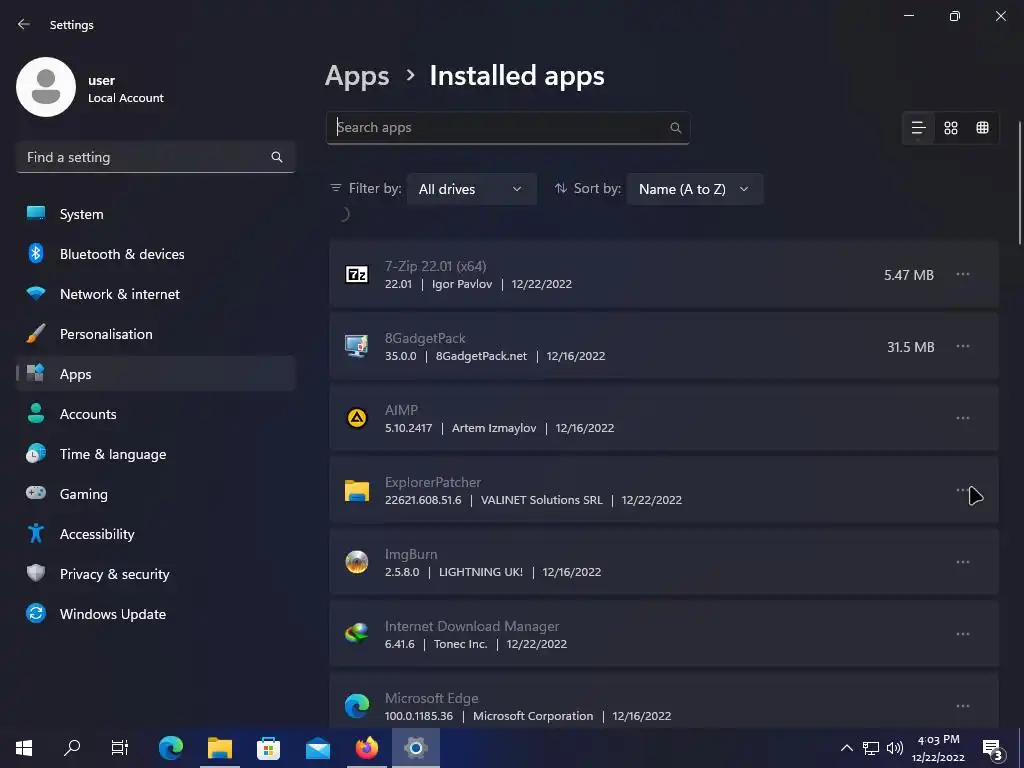Open System settings

pyautogui.click(x=155, y=214)
